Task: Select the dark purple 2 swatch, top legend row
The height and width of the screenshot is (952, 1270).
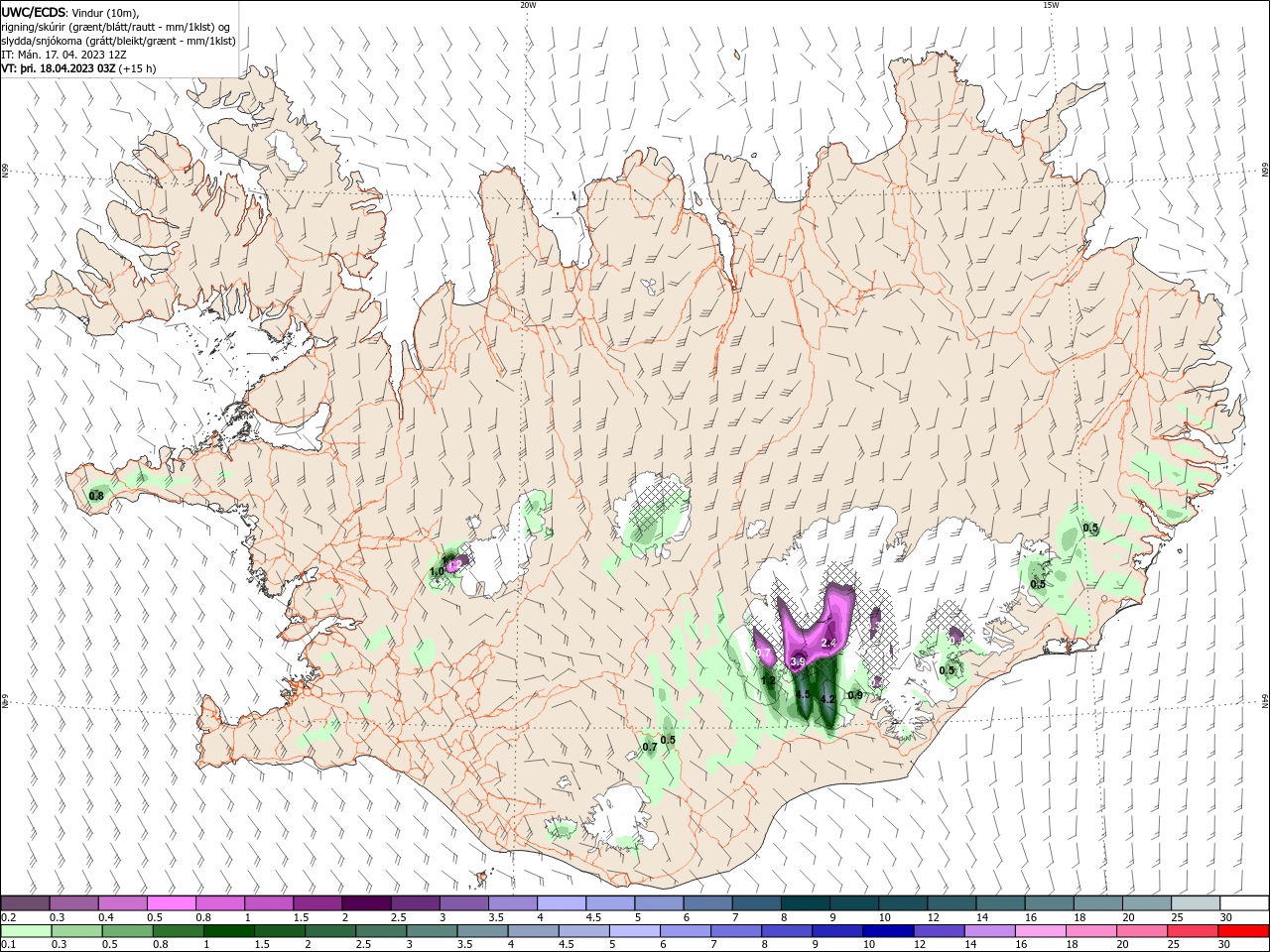Action: 366,903
